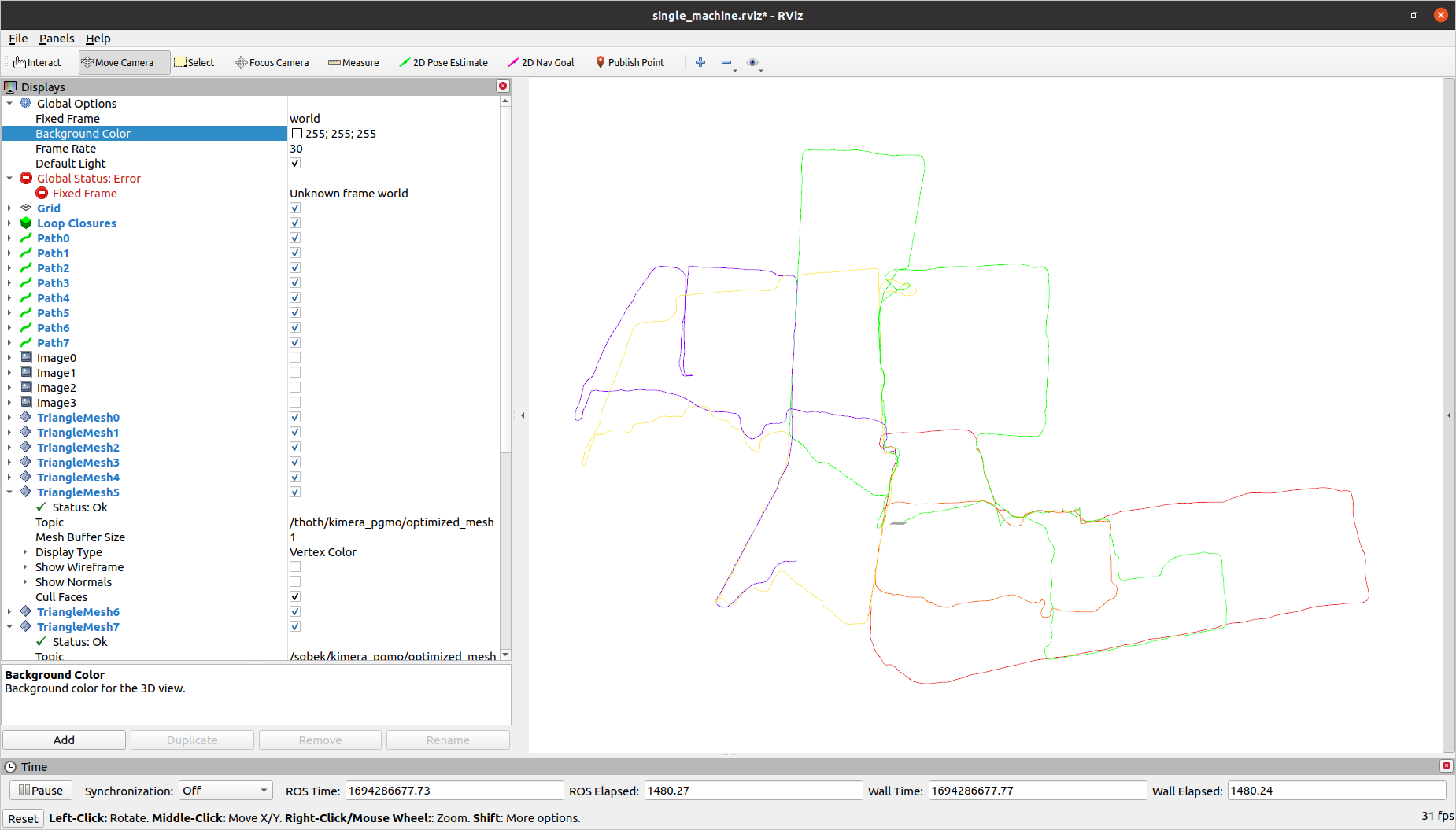Choose the Select tool
Viewport: 1456px width, 830px height.
coord(194,62)
